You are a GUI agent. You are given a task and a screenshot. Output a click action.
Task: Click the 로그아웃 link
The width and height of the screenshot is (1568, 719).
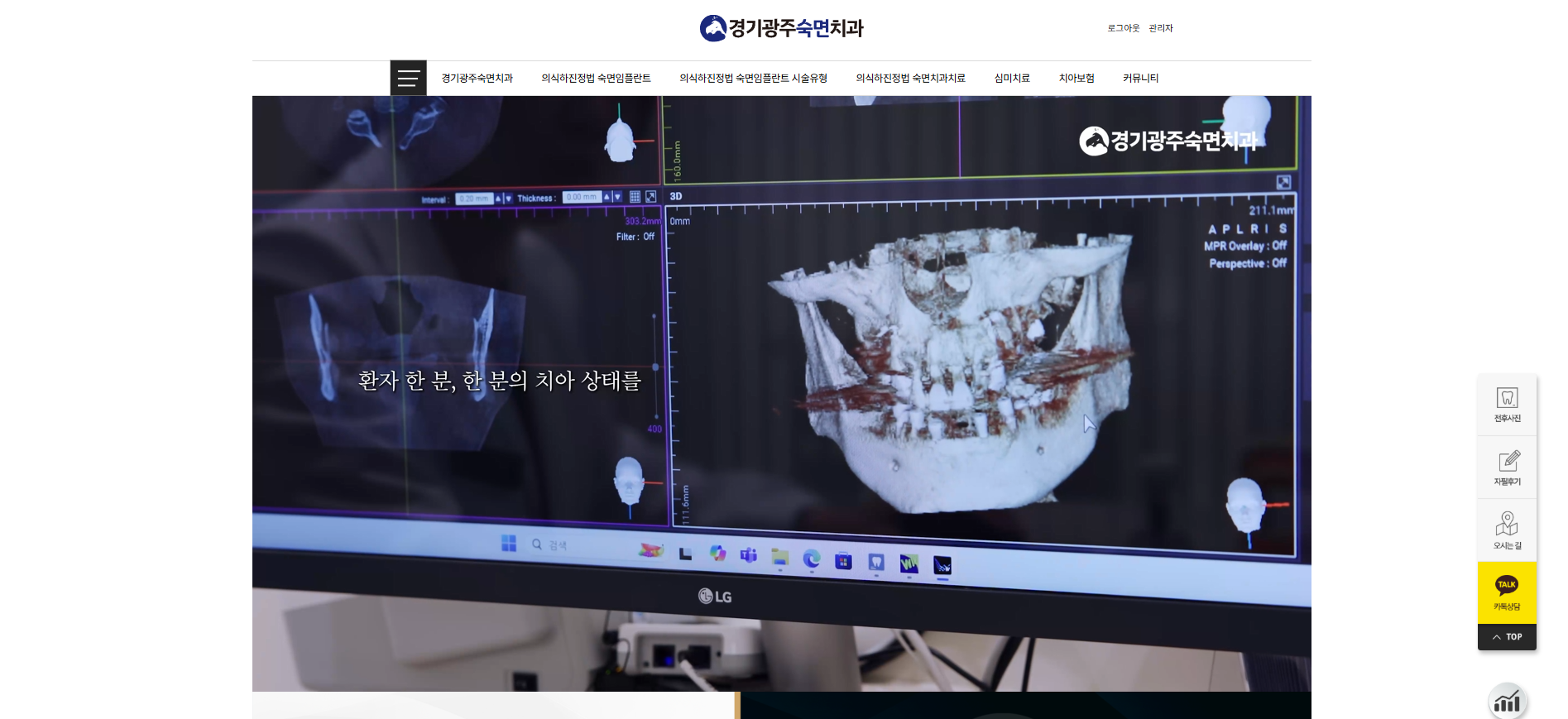coord(1123,28)
